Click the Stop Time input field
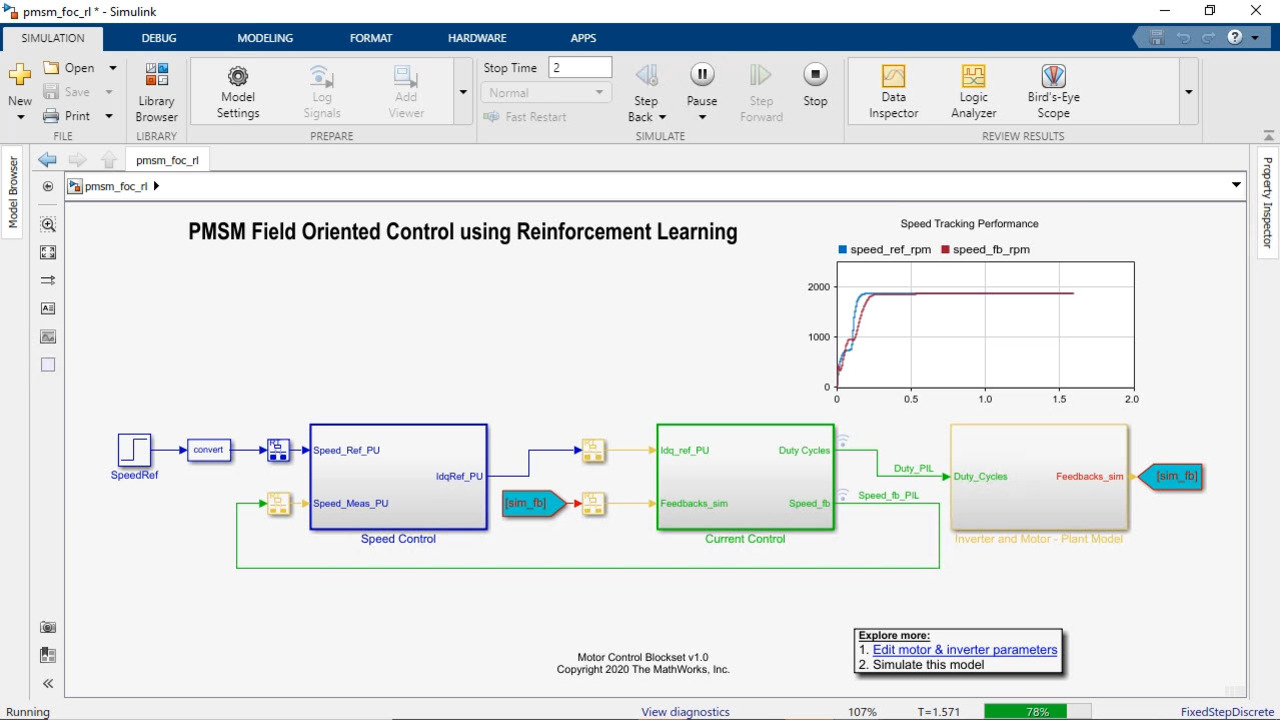The height and width of the screenshot is (720, 1280). [580, 68]
